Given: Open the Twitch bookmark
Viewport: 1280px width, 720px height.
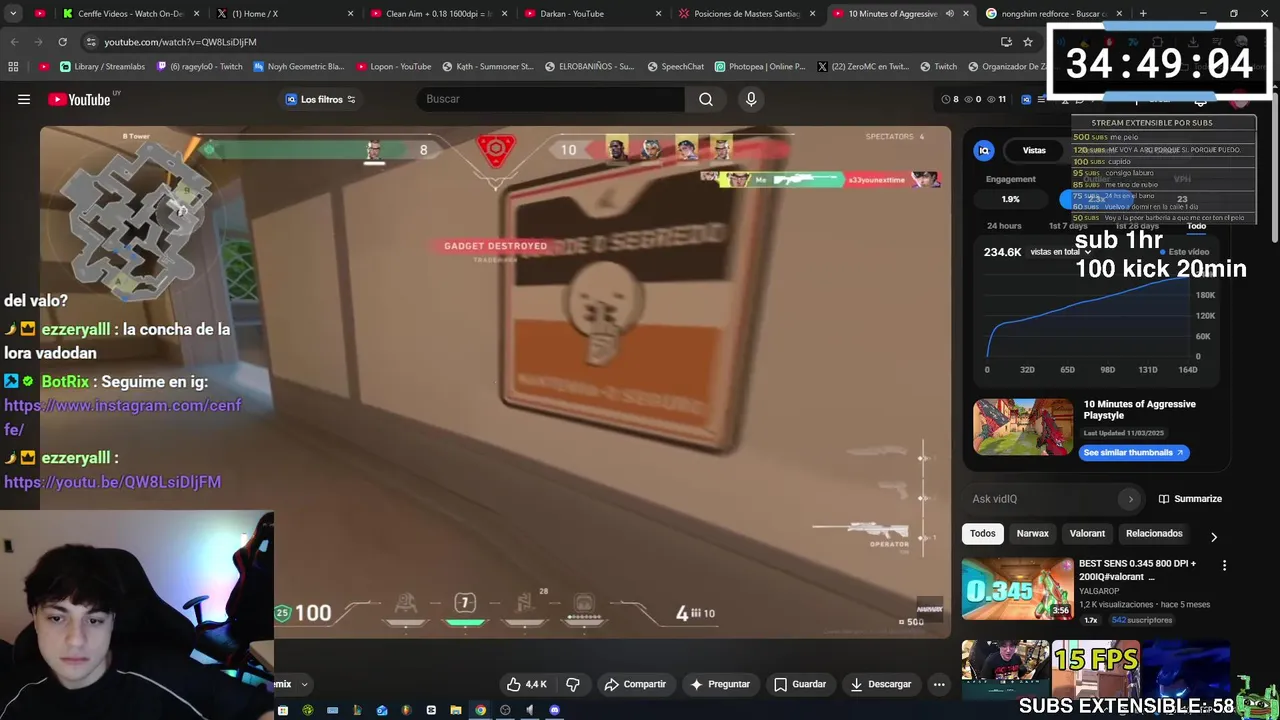Looking at the screenshot, I should point(937,67).
